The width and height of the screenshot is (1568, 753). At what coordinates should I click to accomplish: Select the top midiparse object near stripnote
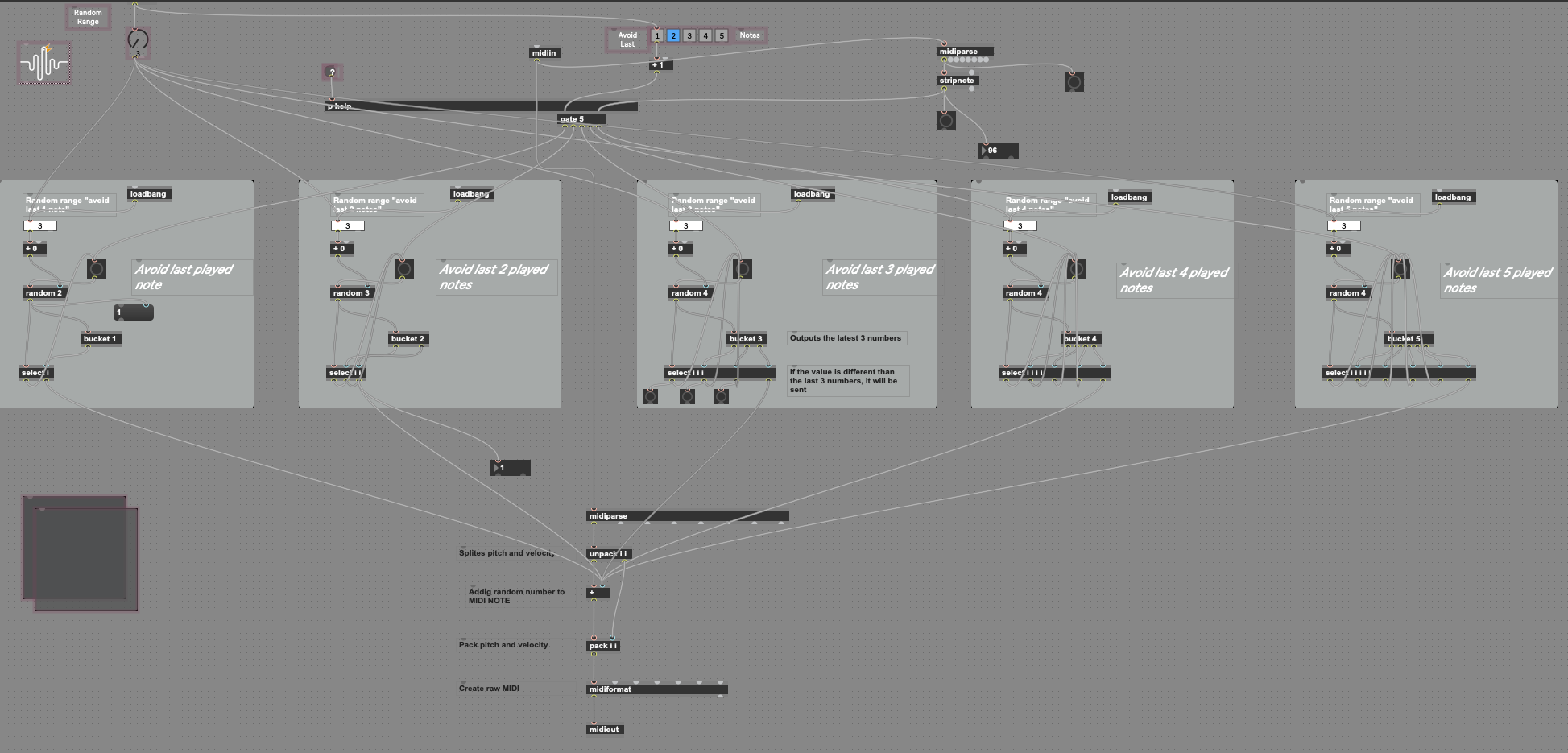pyautogui.click(x=966, y=52)
